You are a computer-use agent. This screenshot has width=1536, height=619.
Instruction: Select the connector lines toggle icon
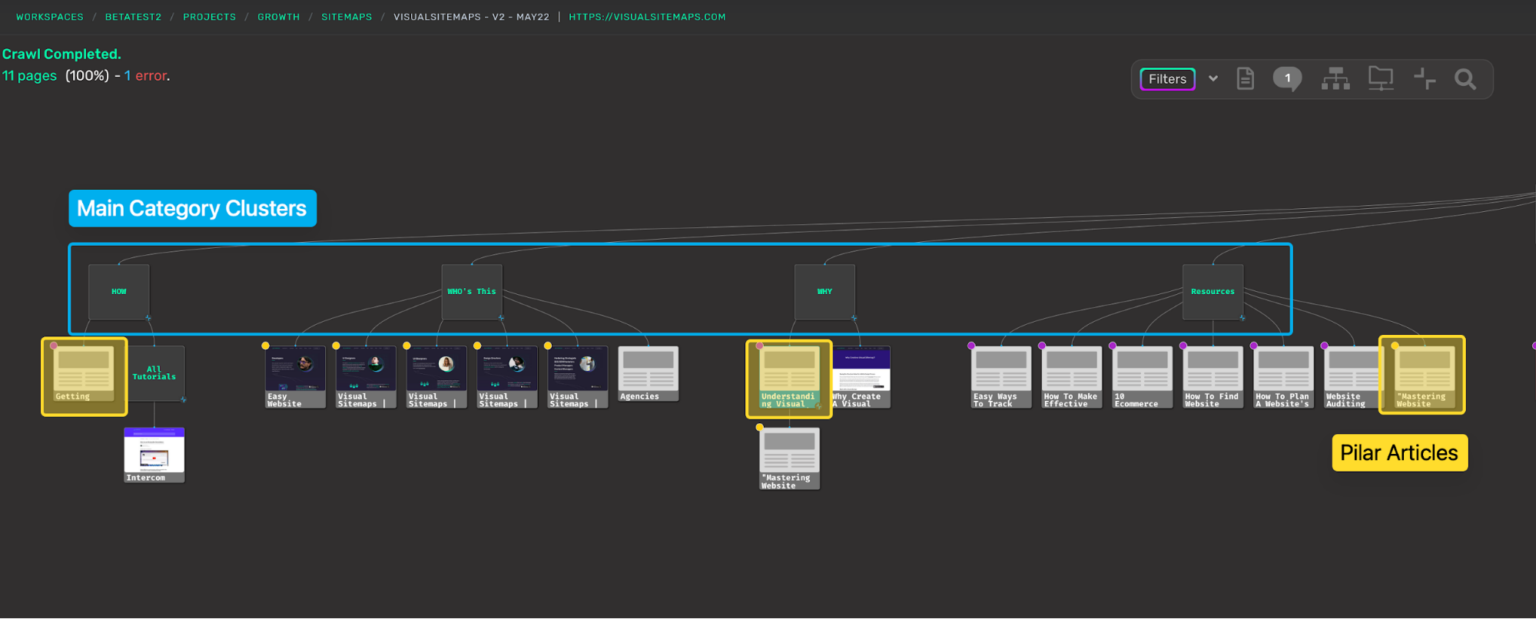click(1423, 78)
